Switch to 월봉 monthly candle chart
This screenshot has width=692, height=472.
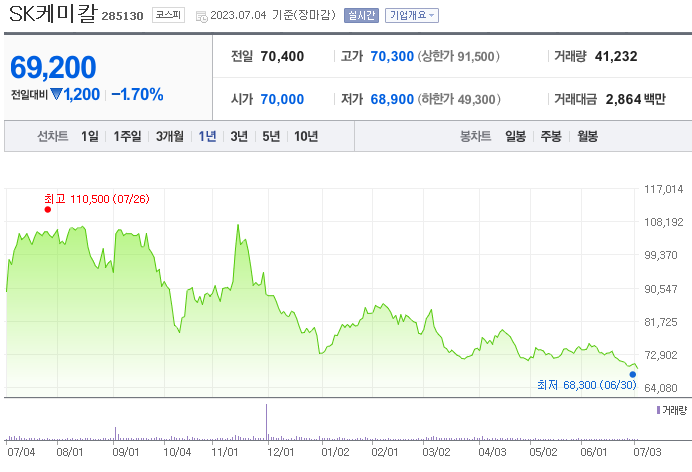(x=587, y=136)
